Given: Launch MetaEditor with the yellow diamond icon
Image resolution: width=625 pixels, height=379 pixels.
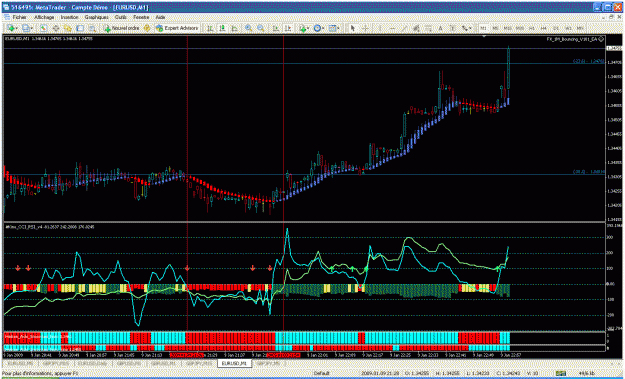Looking at the screenshot, I should [147, 28].
